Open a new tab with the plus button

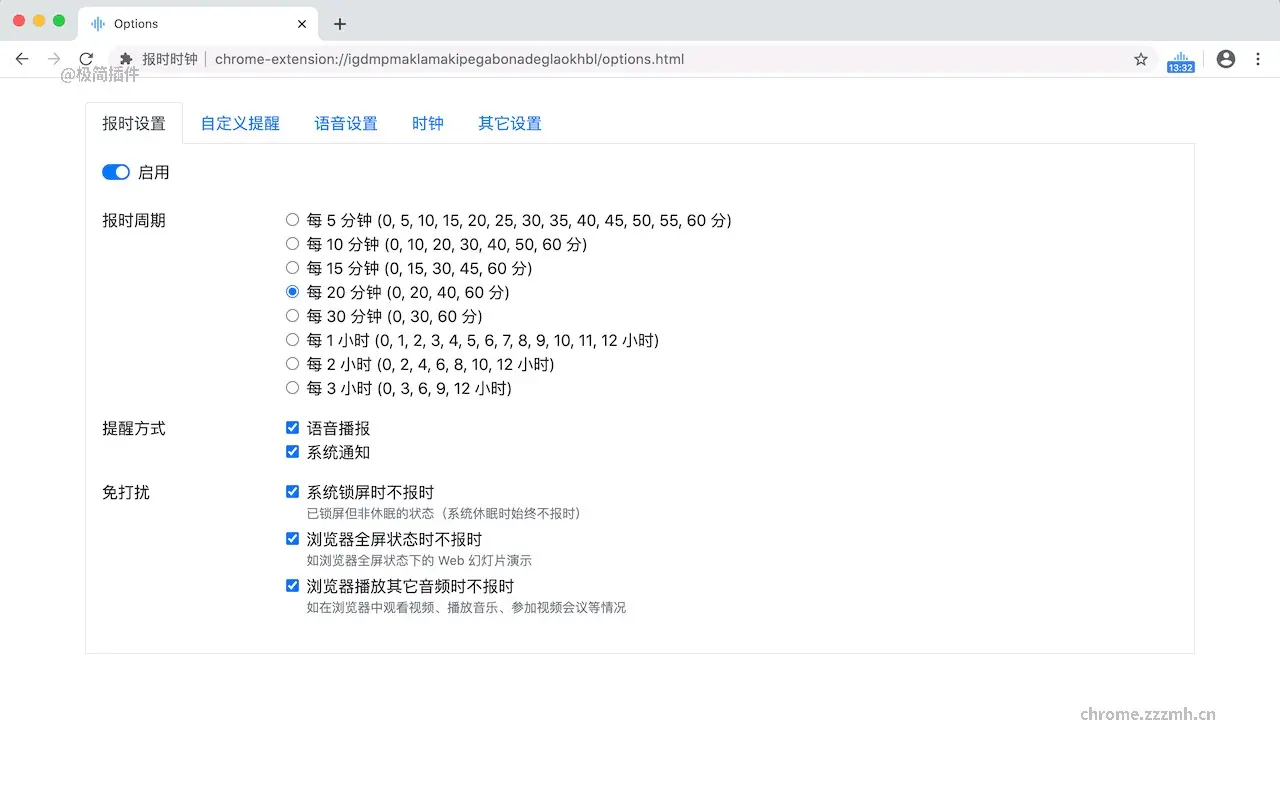(x=339, y=22)
